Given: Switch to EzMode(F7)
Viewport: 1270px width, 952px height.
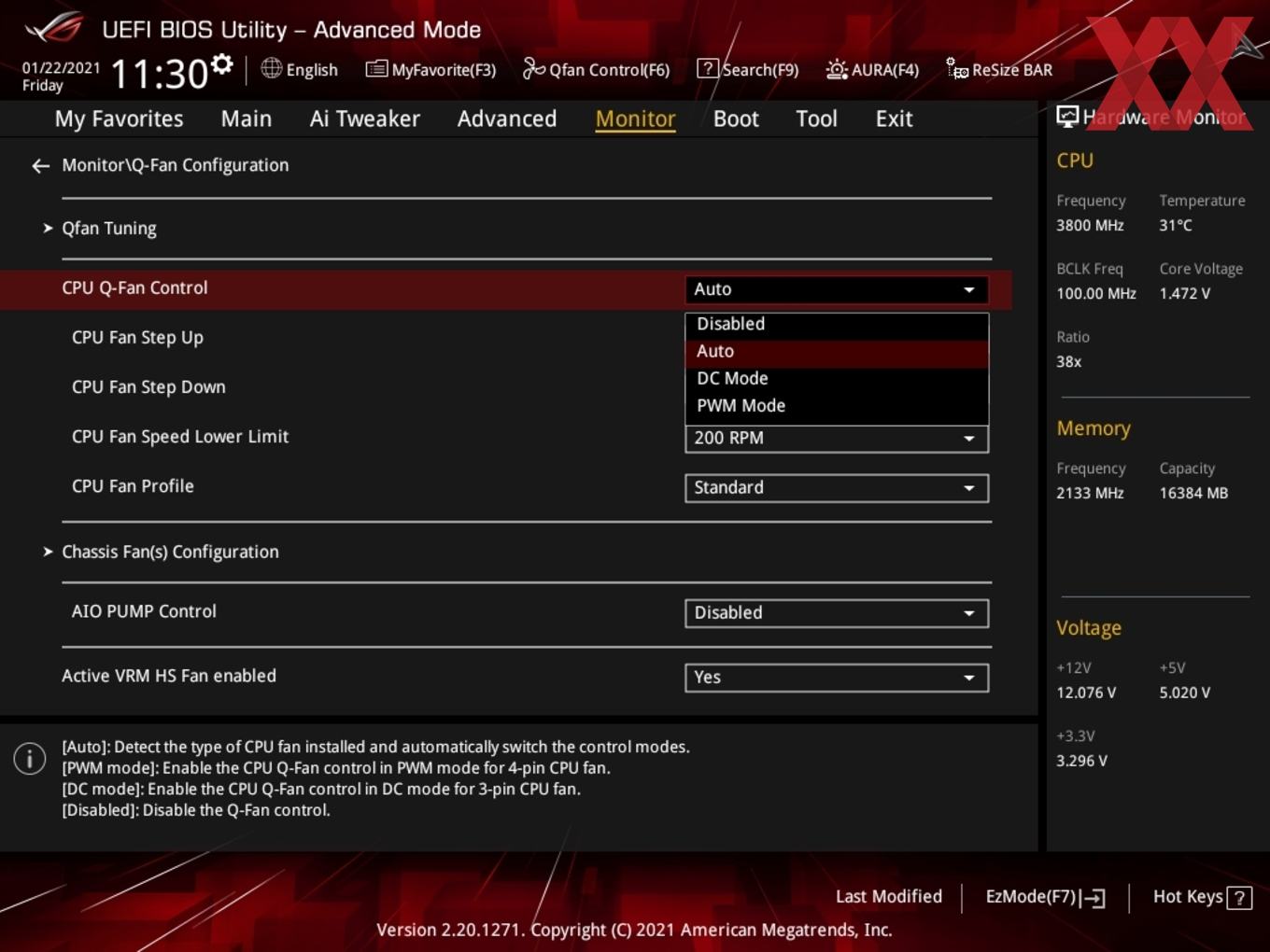Looking at the screenshot, I should point(1045,897).
